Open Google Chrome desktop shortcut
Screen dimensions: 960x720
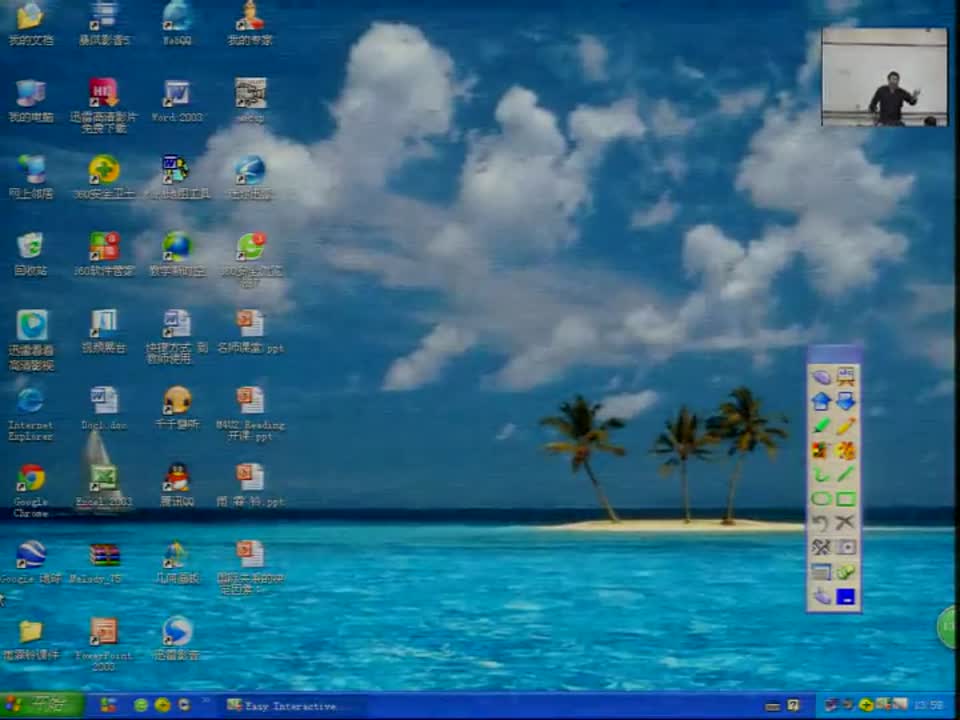coord(31,478)
